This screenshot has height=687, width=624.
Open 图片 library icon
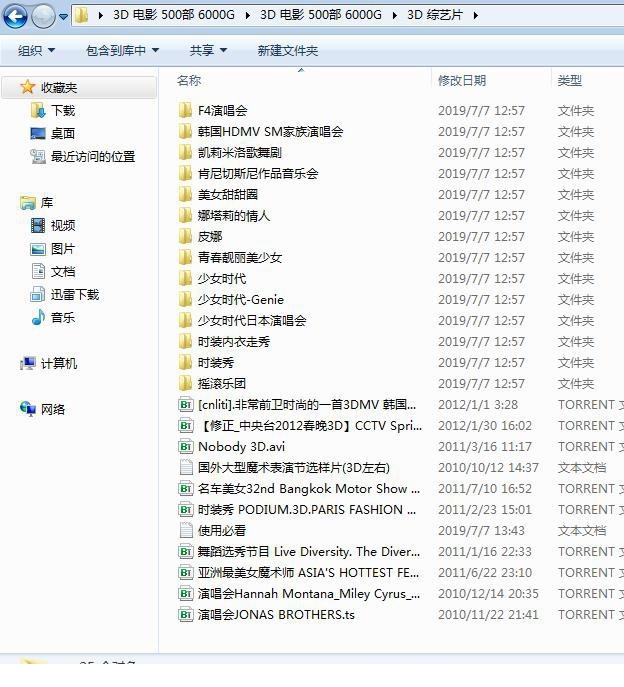(38, 249)
